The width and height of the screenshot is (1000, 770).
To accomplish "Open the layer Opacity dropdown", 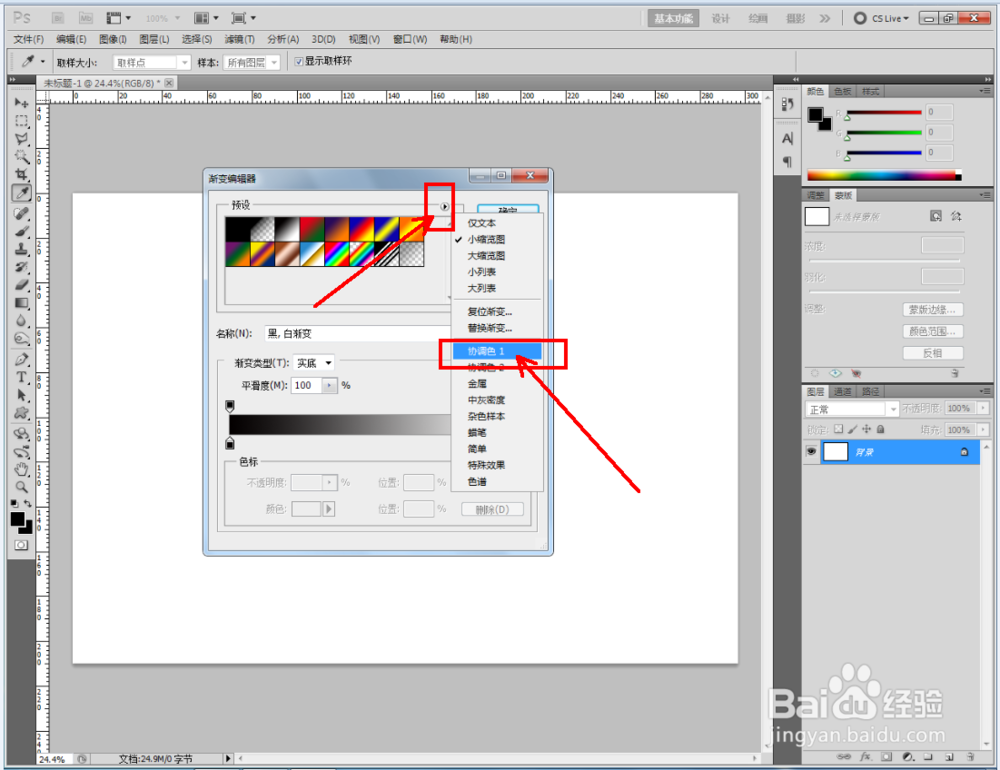I will [983, 408].
